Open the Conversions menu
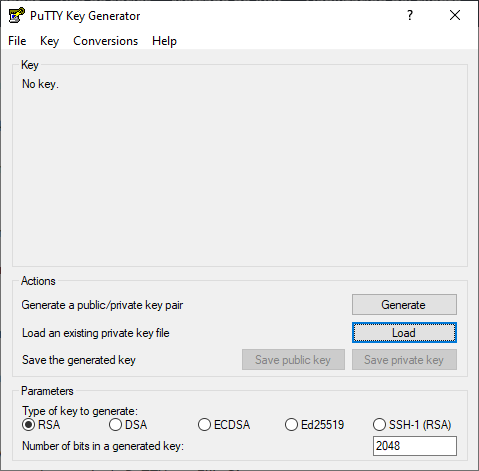Screen dimensions: 479x471 (x=105, y=41)
